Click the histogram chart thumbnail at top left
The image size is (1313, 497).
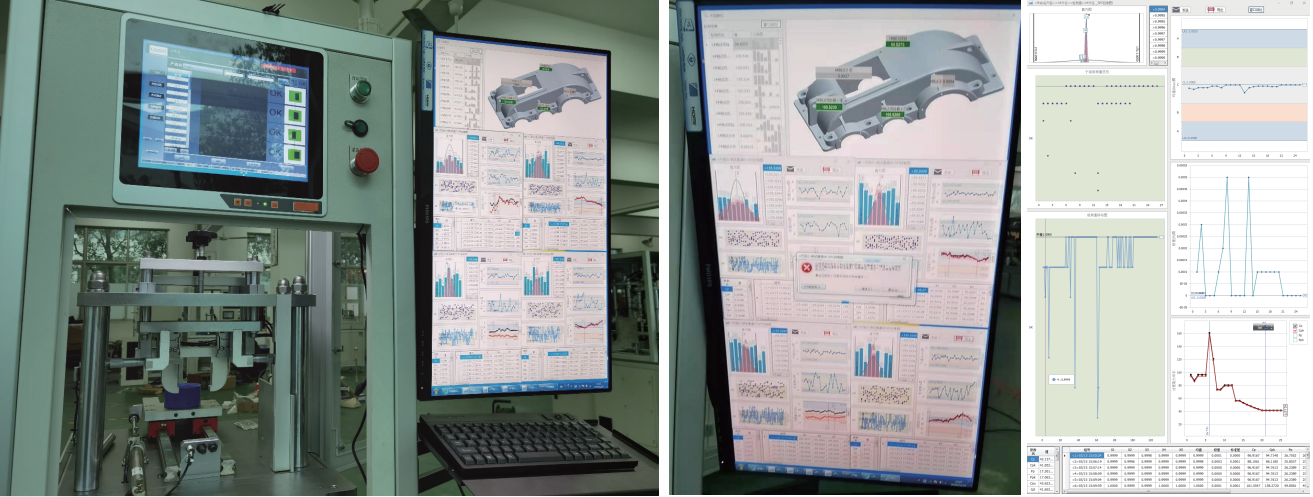[x=1087, y=36]
